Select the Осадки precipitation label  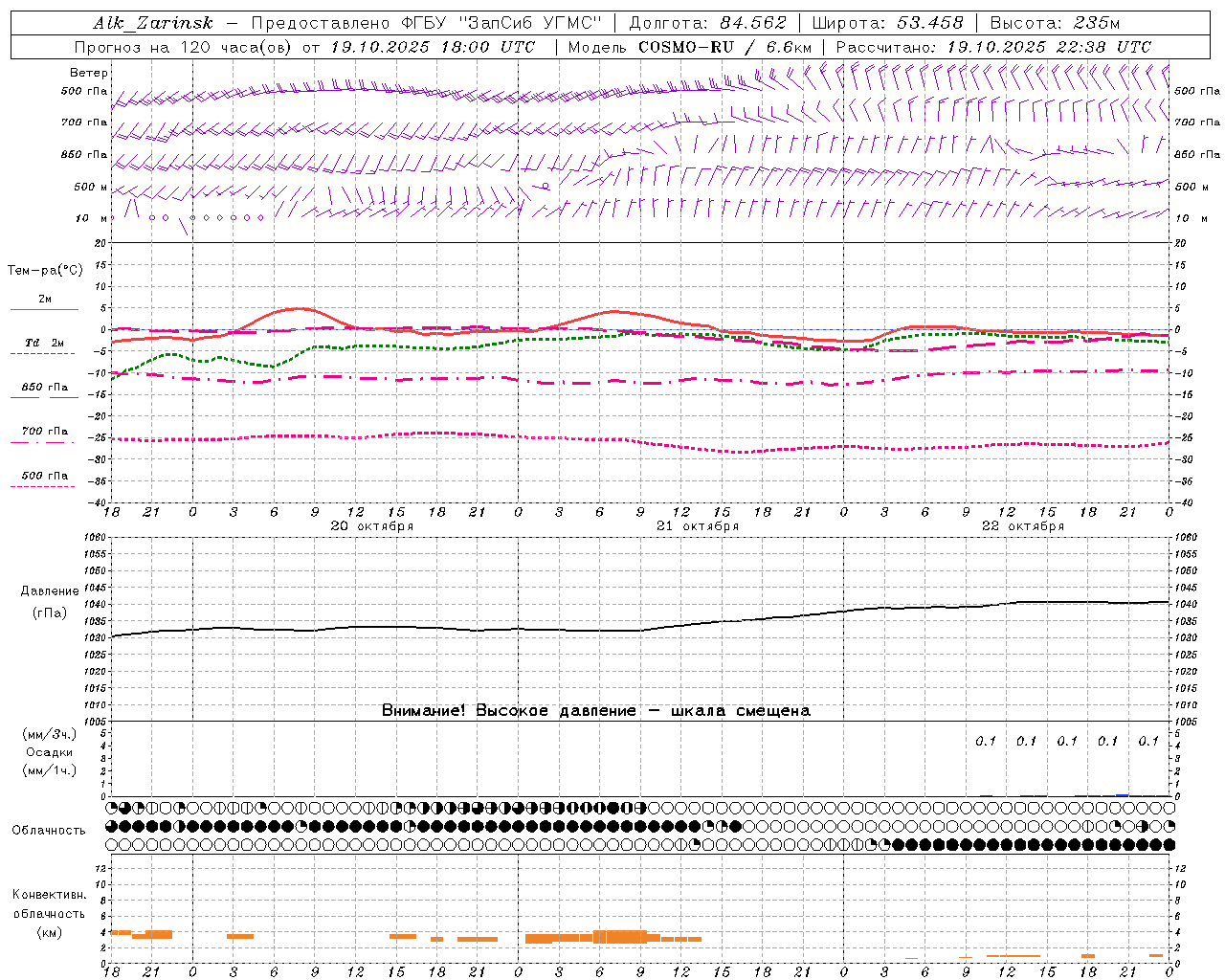pyautogui.click(x=50, y=752)
